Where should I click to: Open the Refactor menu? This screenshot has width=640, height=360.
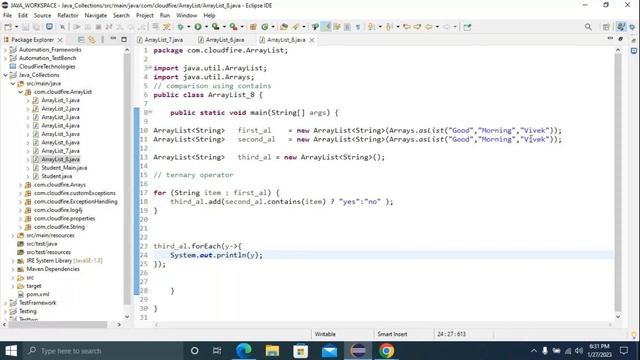point(68,16)
